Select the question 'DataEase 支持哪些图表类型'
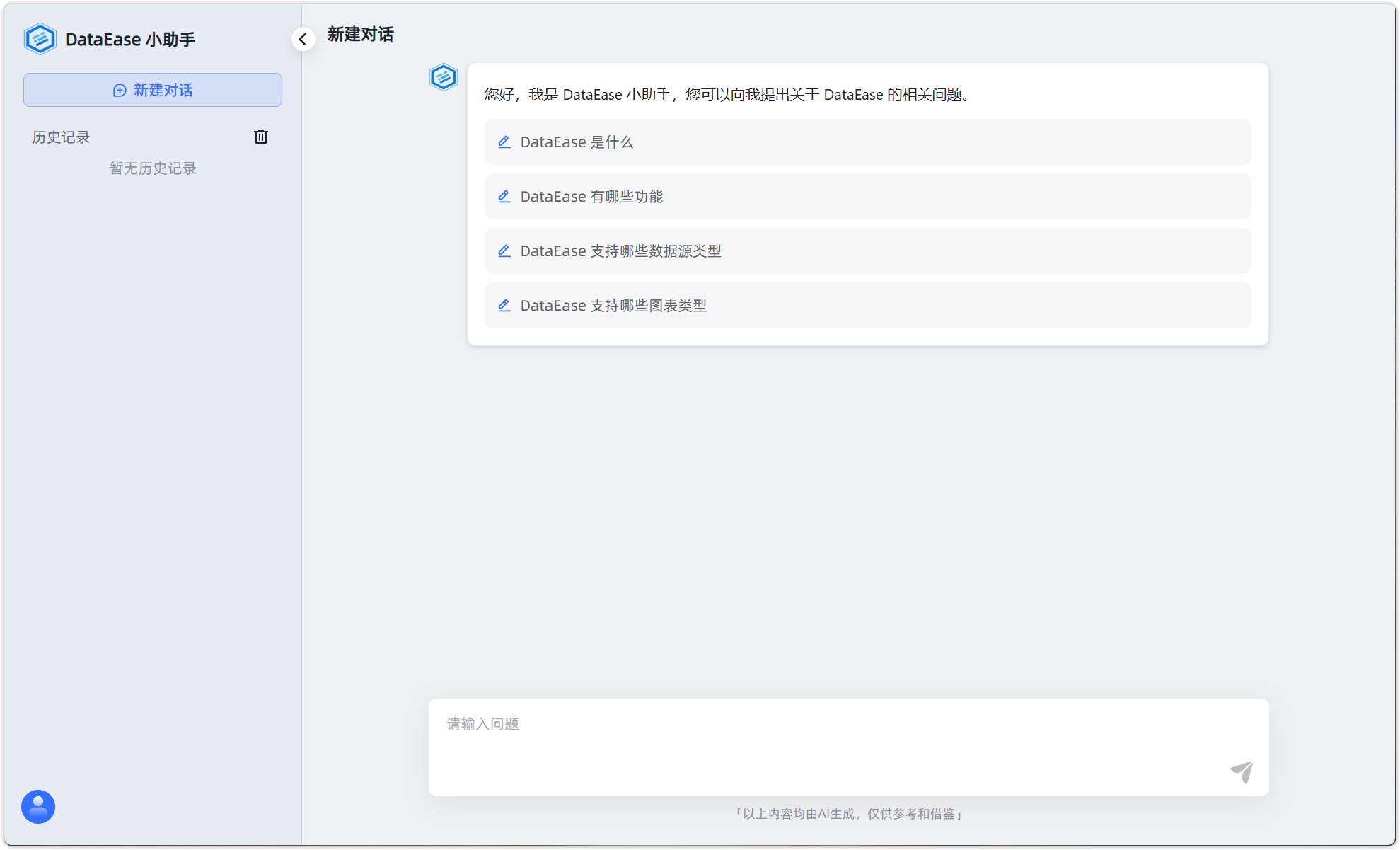 (867, 305)
